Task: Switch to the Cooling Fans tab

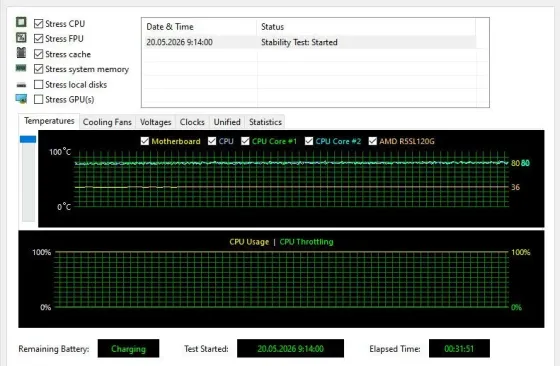Action: [107, 122]
